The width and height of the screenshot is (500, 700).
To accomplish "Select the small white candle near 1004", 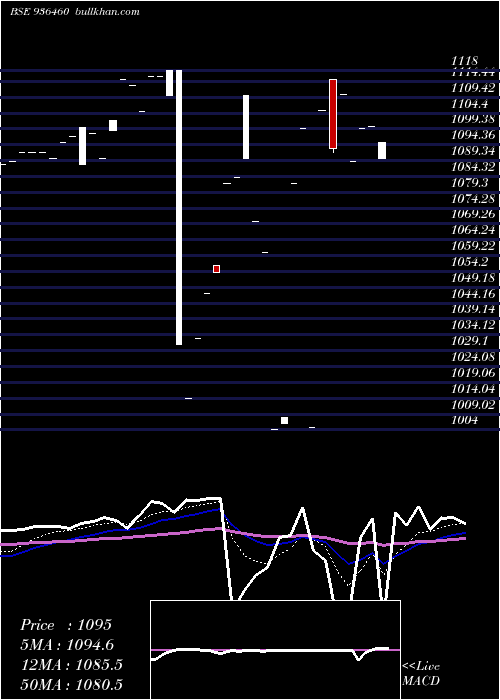I will pos(284,421).
